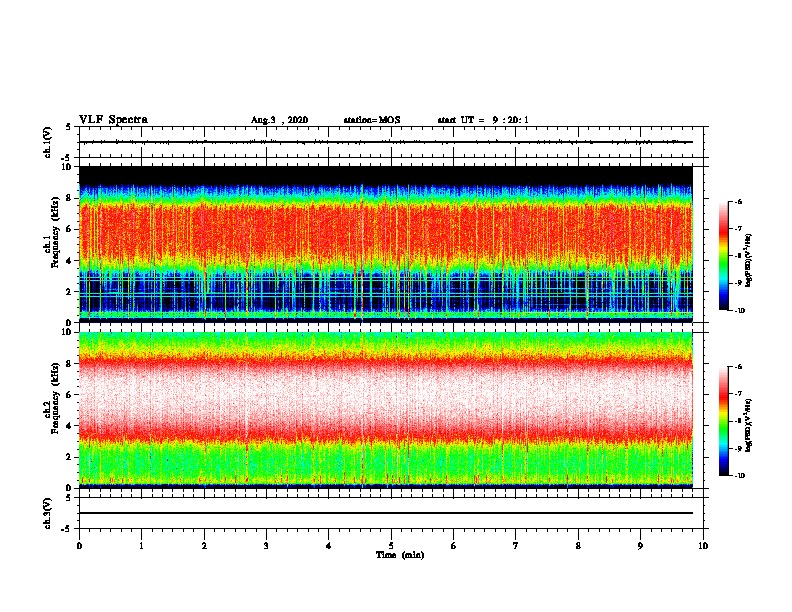Image resolution: width=792 pixels, height=612 pixels.
Task: Click the "2" tick on ch.1 frequency axis
Action: (x=70, y=291)
